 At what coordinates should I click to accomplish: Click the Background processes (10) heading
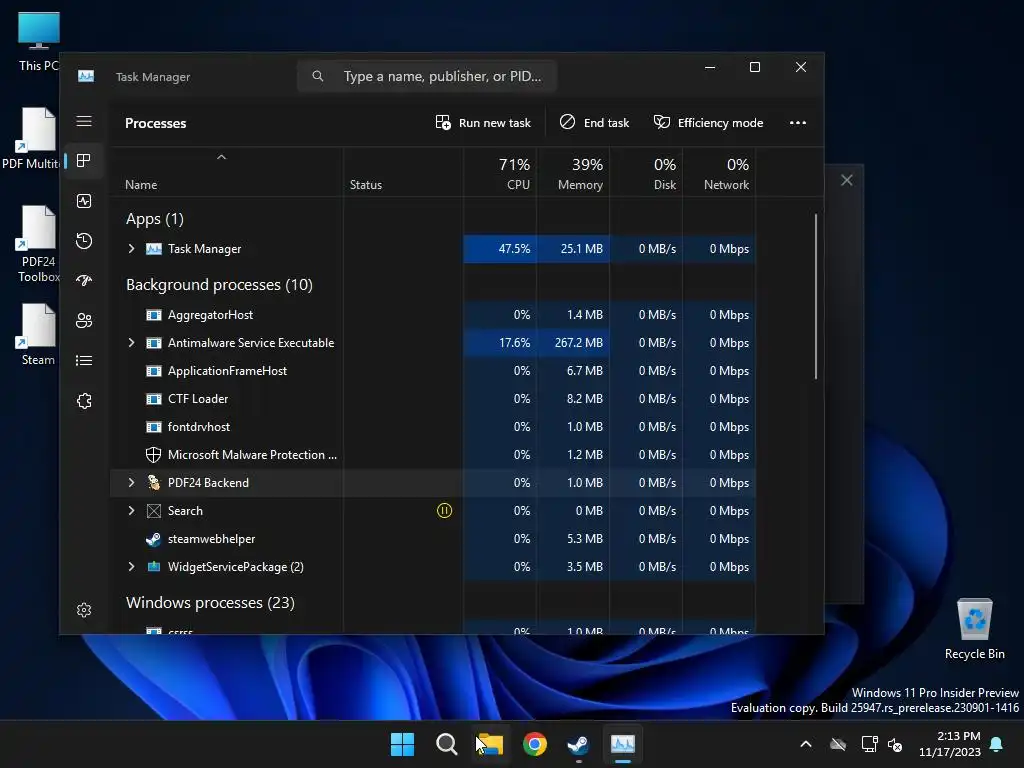point(219,285)
